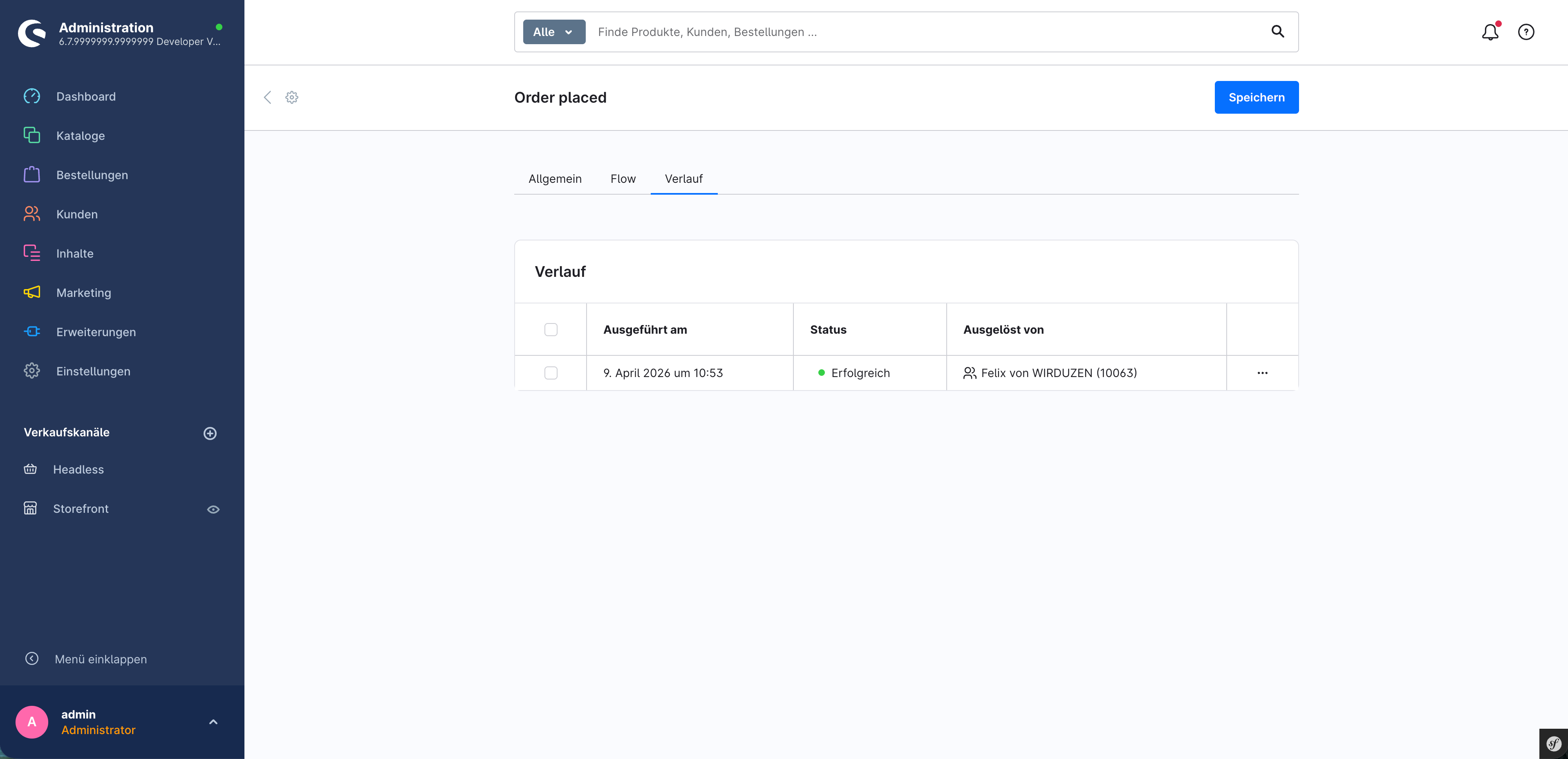
Task: Click the Kunden people icon
Action: click(x=31, y=214)
